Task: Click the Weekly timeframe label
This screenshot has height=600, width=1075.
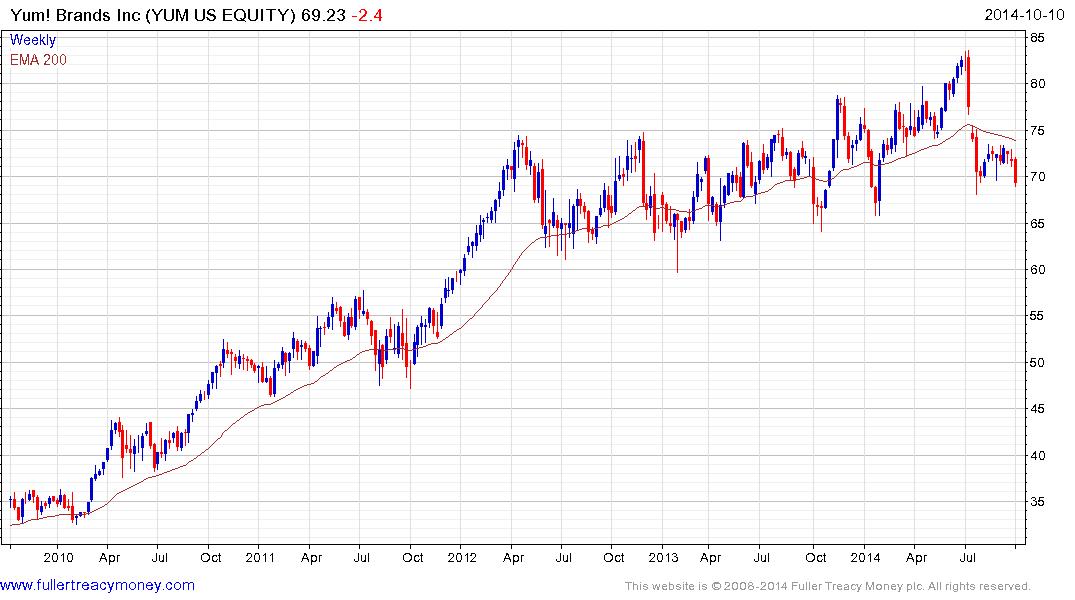Action: point(33,41)
